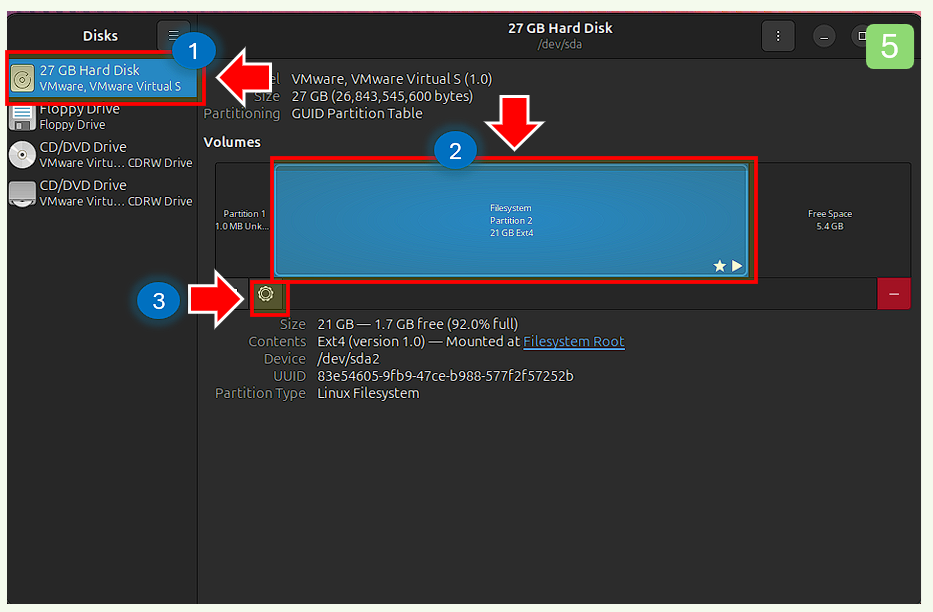Image resolution: width=933 pixels, height=612 pixels.
Task: Open partition options gear menu
Action: [x=266, y=294]
